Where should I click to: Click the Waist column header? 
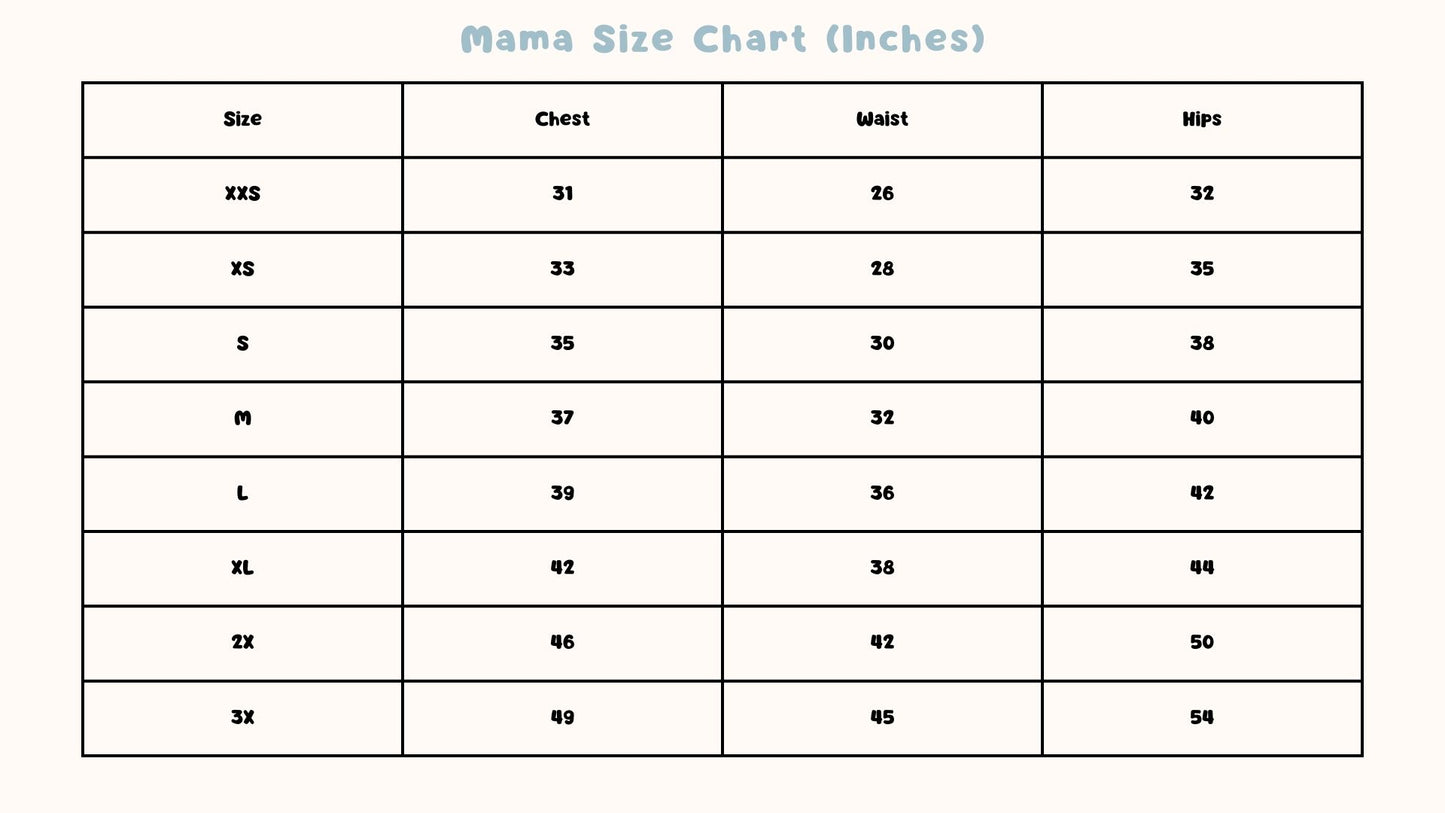[882, 119]
